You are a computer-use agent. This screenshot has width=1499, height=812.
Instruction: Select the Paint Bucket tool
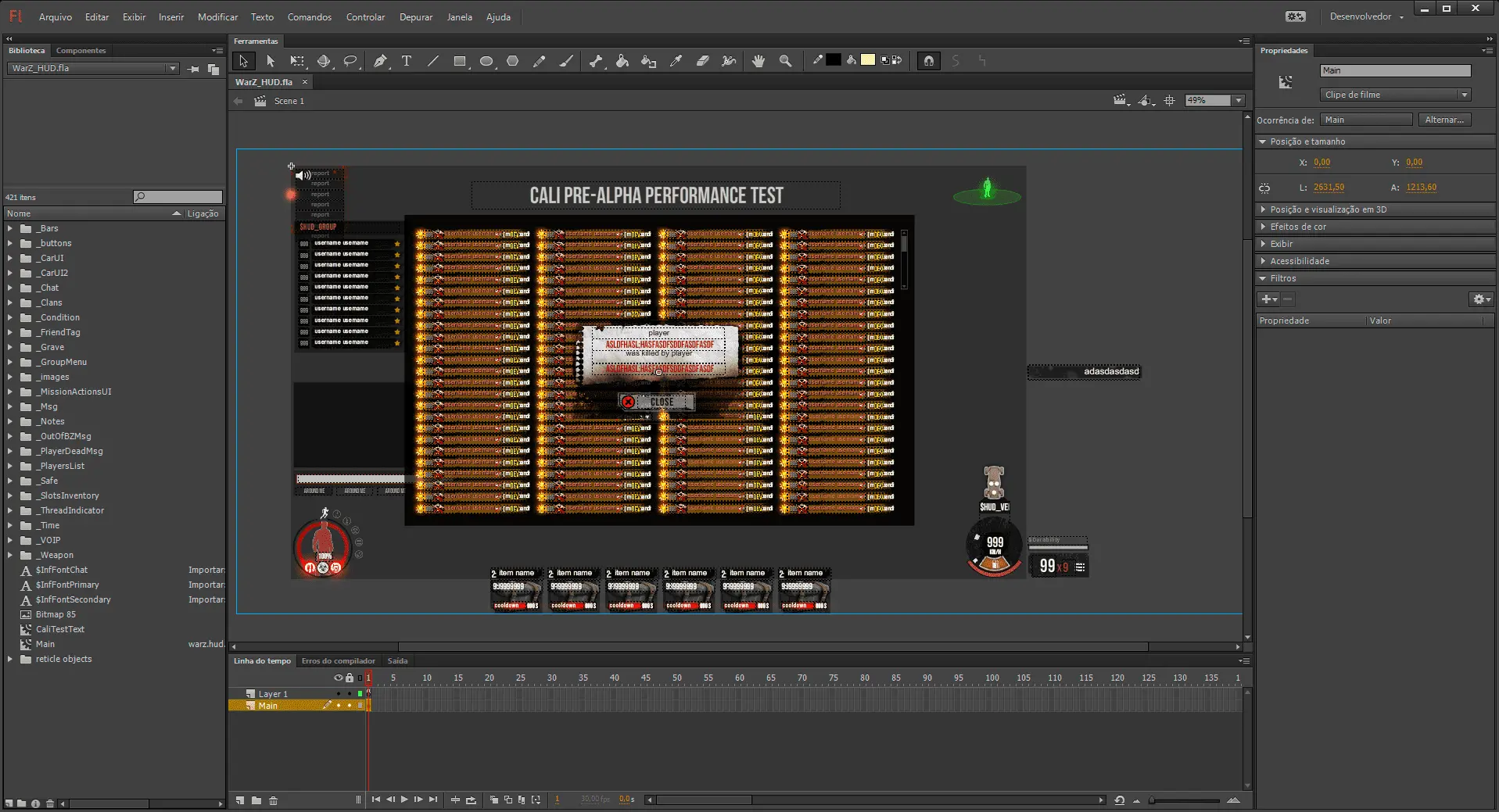(x=622, y=61)
